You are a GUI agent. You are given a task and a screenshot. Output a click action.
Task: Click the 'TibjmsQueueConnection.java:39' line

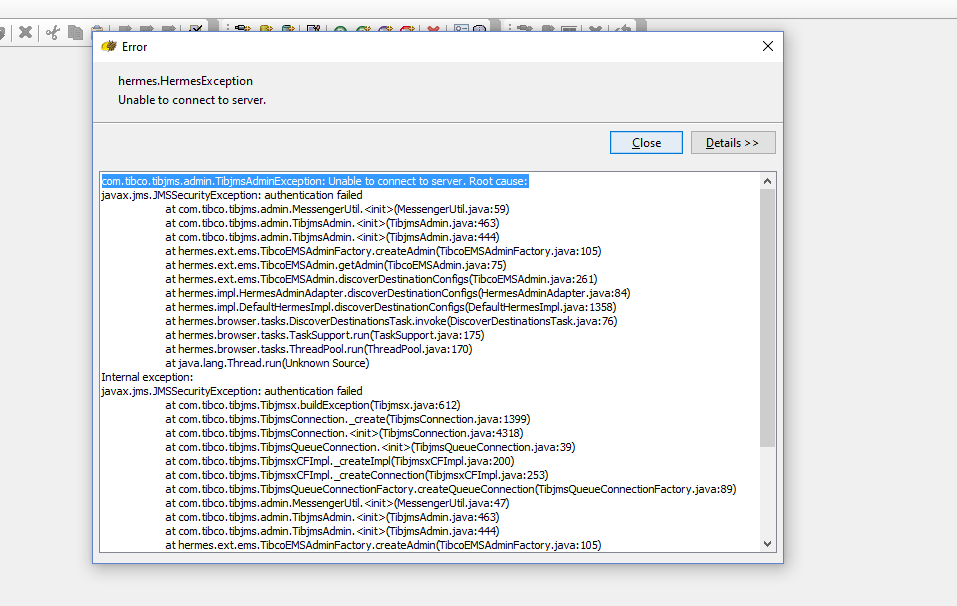tap(370, 448)
